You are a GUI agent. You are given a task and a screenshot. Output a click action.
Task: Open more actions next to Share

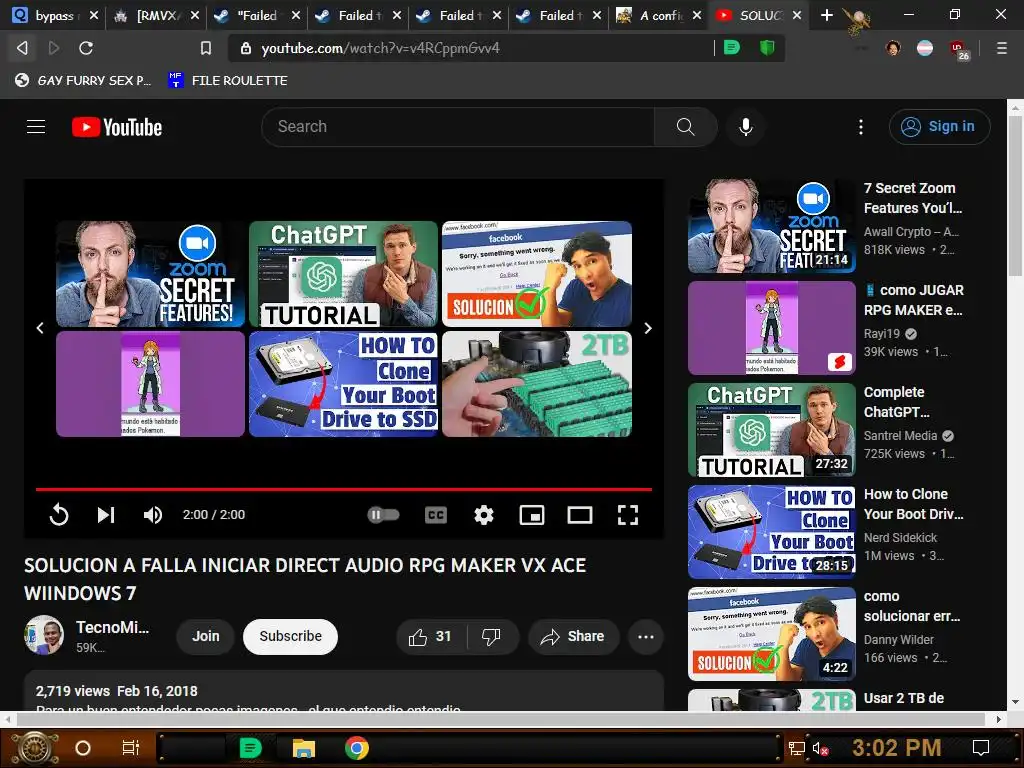646,637
